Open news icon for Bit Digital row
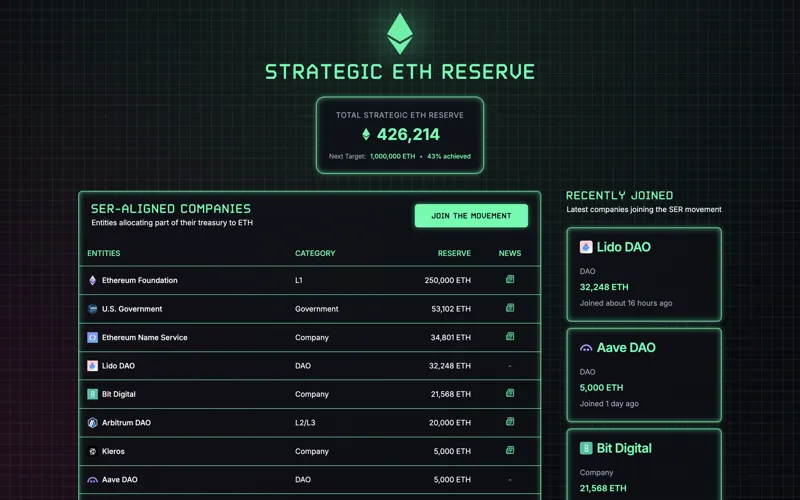Image resolution: width=800 pixels, height=500 pixels. pos(510,393)
